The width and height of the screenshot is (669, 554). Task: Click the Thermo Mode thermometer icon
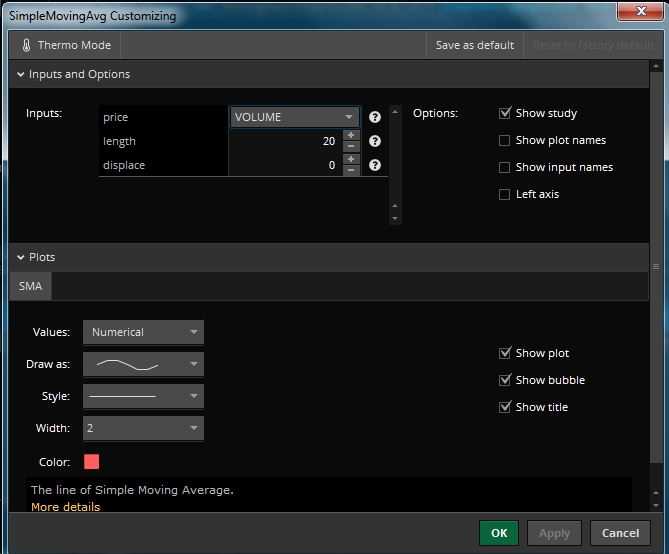point(26,45)
